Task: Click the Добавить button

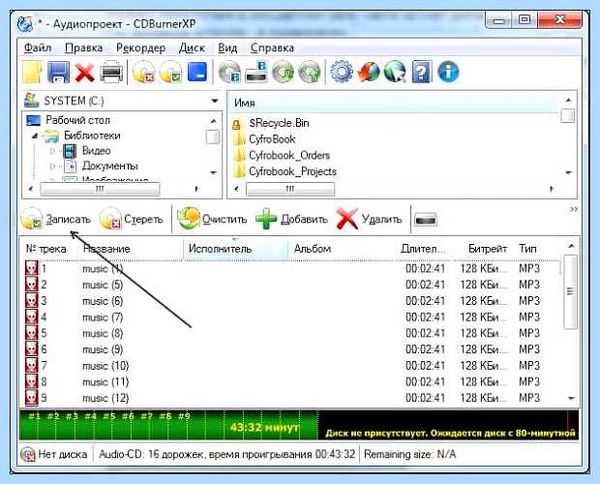Action: pos(292,219)
